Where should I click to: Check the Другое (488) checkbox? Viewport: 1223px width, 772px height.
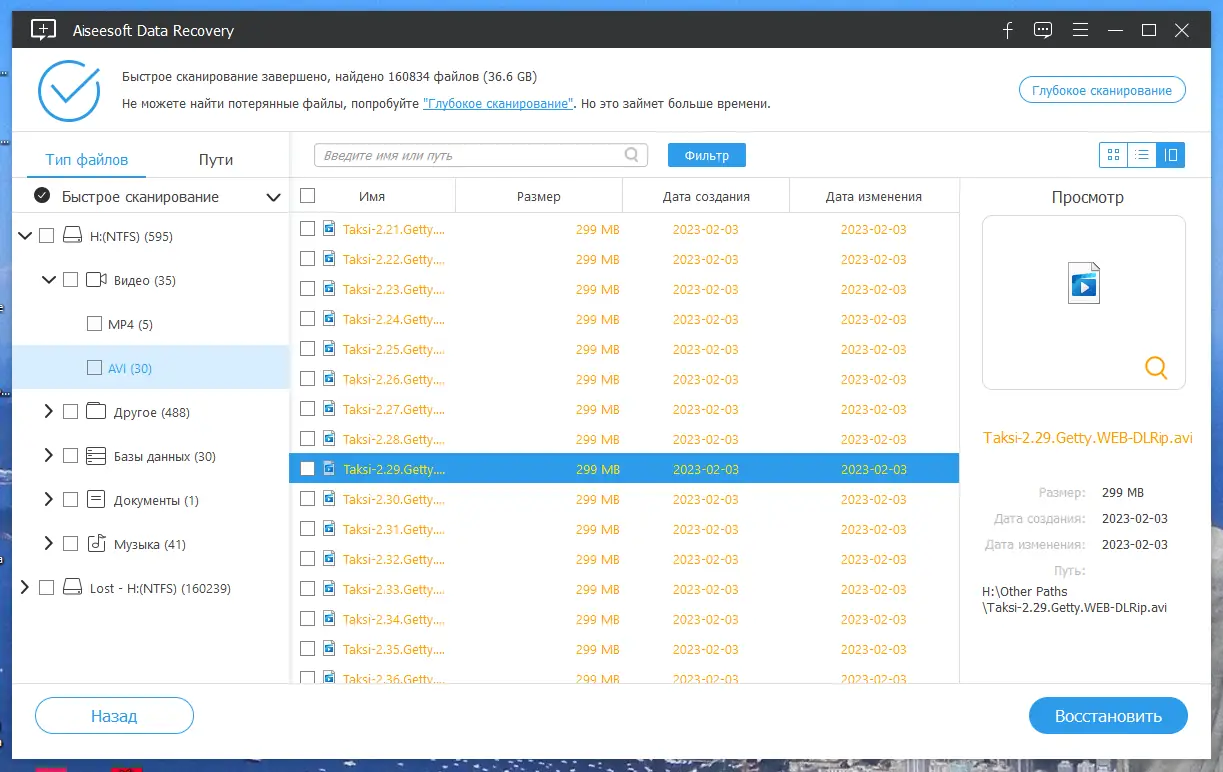pos(70,412)
